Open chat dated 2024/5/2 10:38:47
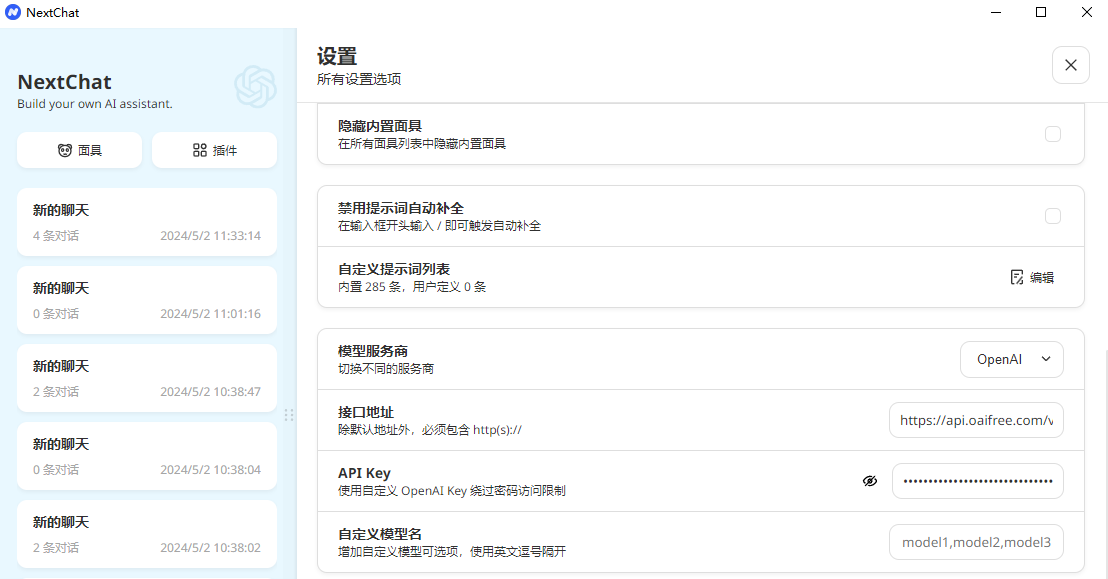 click(x=147, y=378)
